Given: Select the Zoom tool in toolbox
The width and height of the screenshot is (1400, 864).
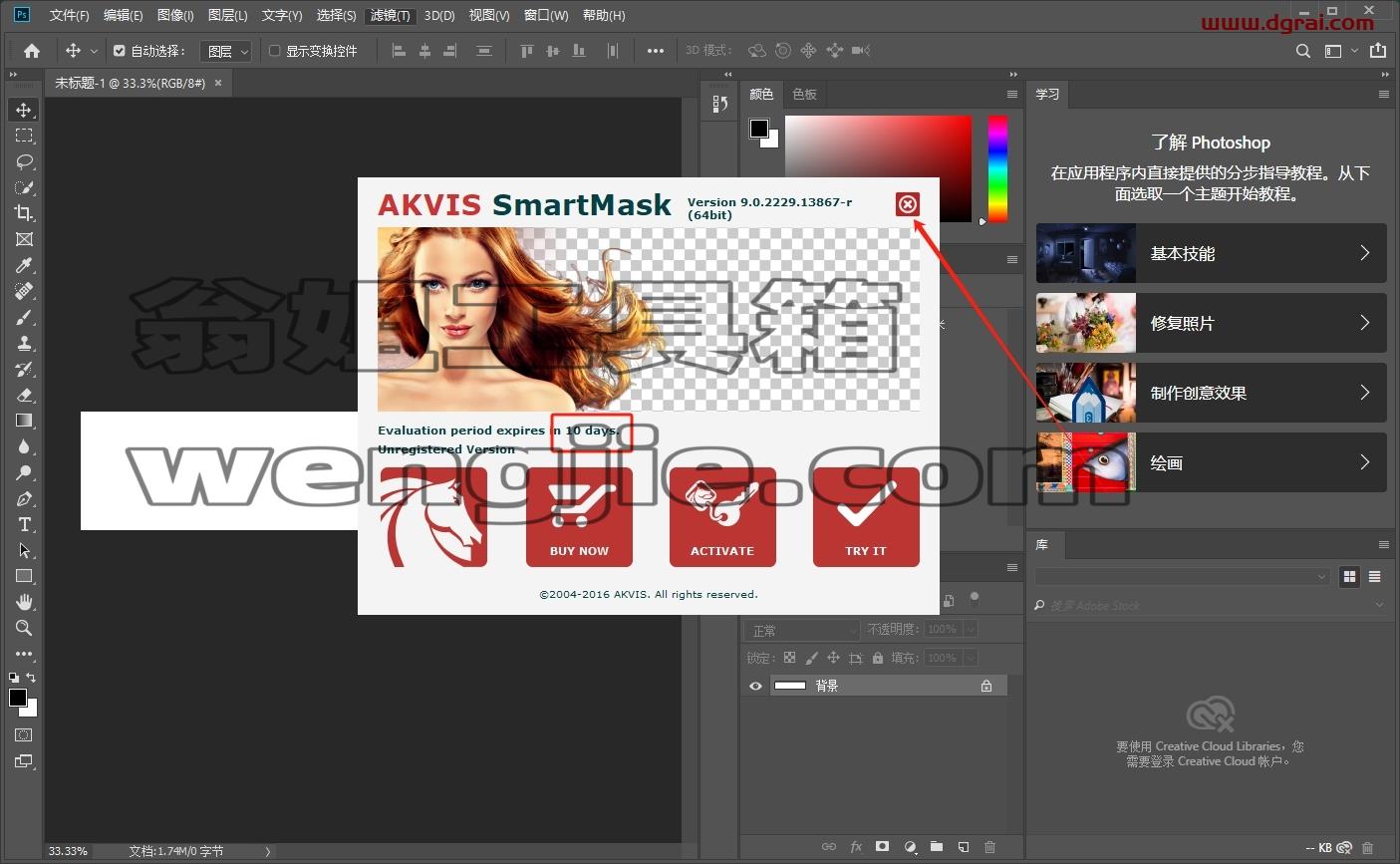Looking at the screenshot, I should tap(24, 628).
